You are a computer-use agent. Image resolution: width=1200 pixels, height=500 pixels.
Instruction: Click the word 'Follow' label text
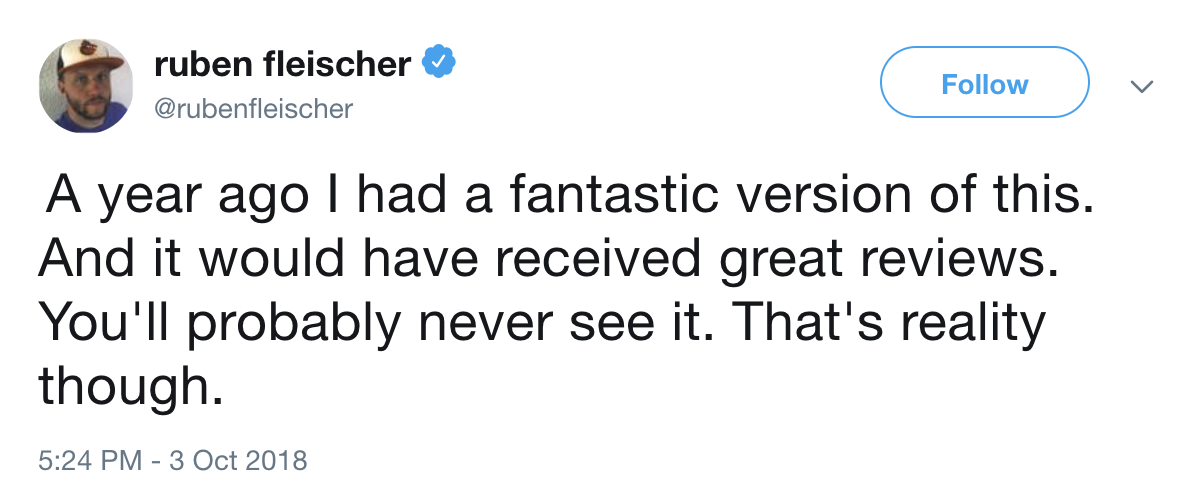[984, 84]
